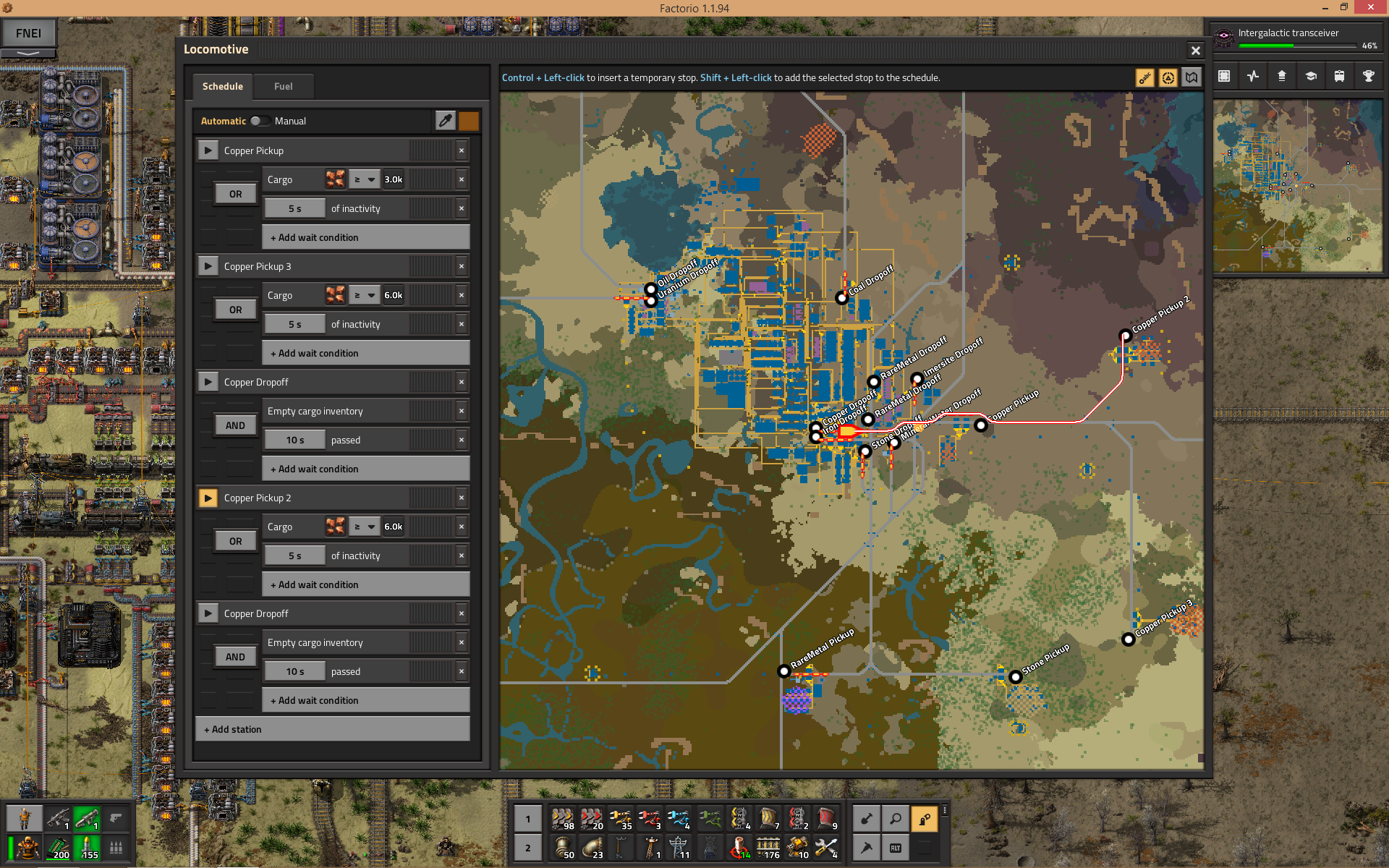1389x868 pixels.
Task: Click the go-to arrow for first Copper Dropoff
Action: [208, 382]
